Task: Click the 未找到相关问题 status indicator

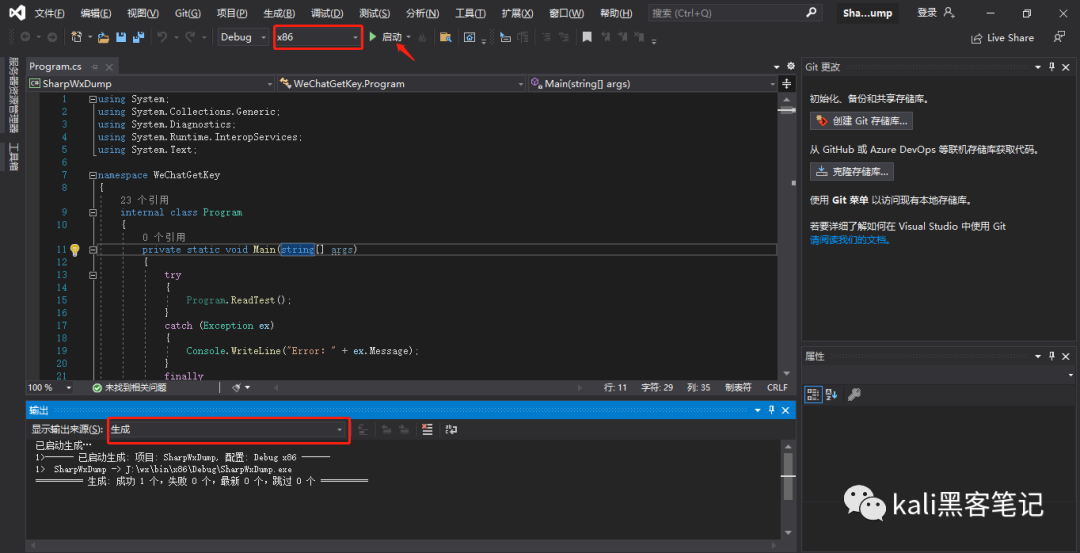Action: tap(129, 388)
